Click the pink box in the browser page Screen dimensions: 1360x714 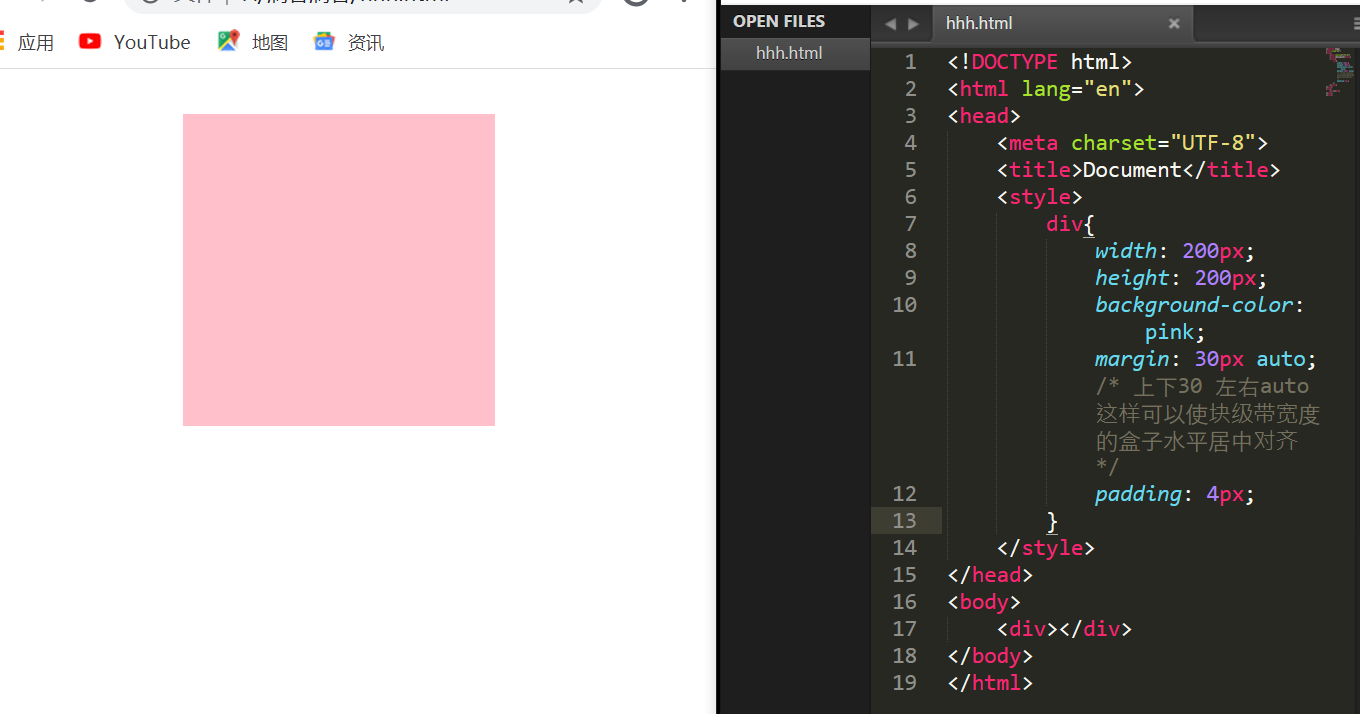(339, 270)
